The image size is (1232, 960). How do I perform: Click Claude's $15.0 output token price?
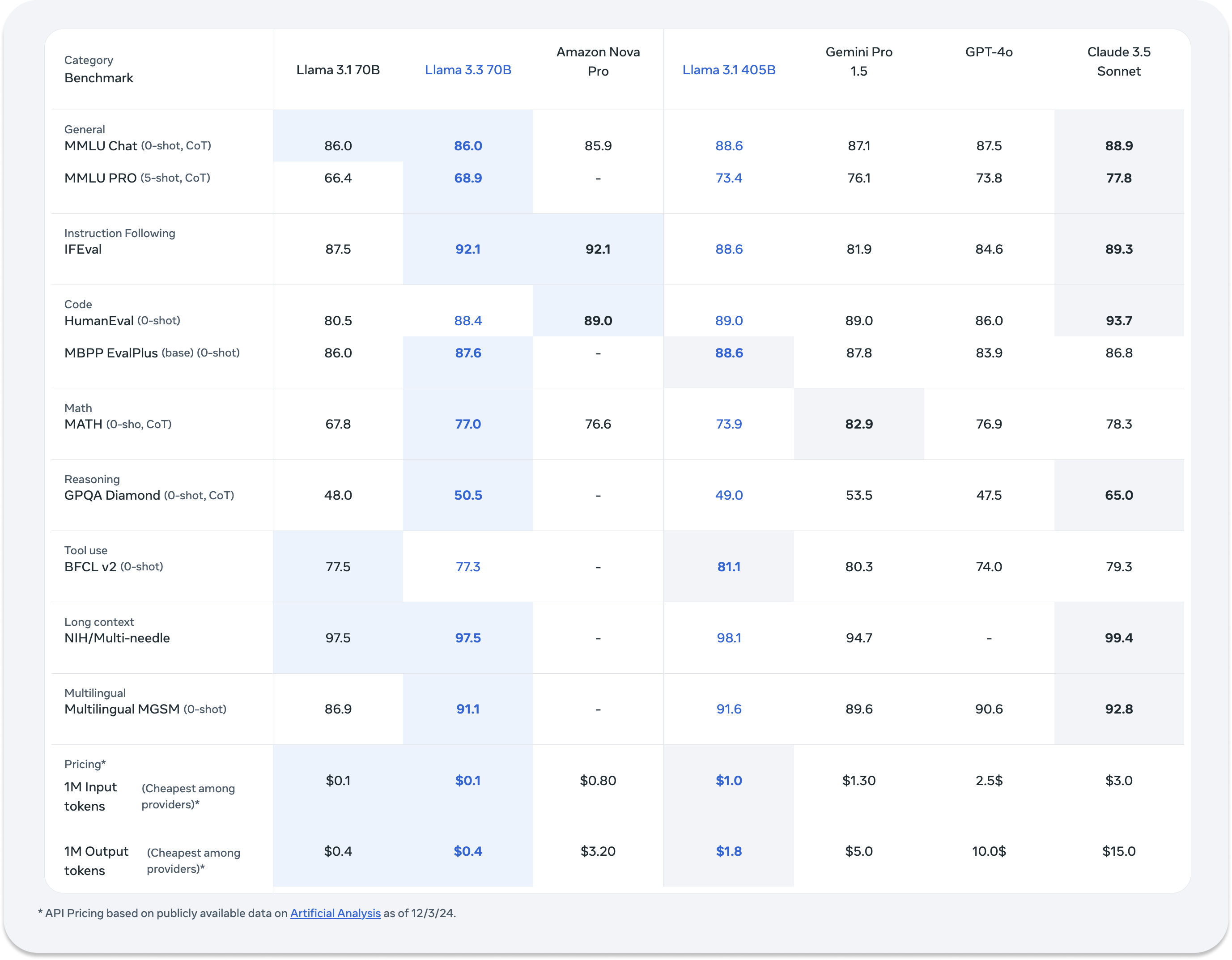point(1118,851)
